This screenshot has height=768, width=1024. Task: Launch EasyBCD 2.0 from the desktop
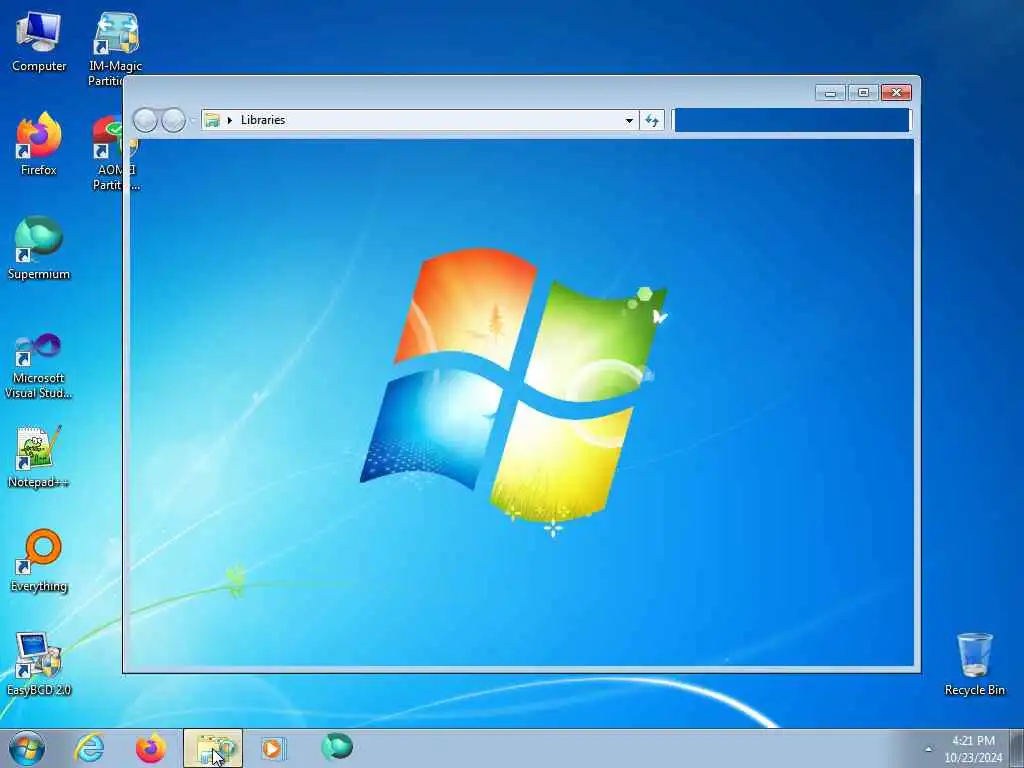(x=39, y=664)
